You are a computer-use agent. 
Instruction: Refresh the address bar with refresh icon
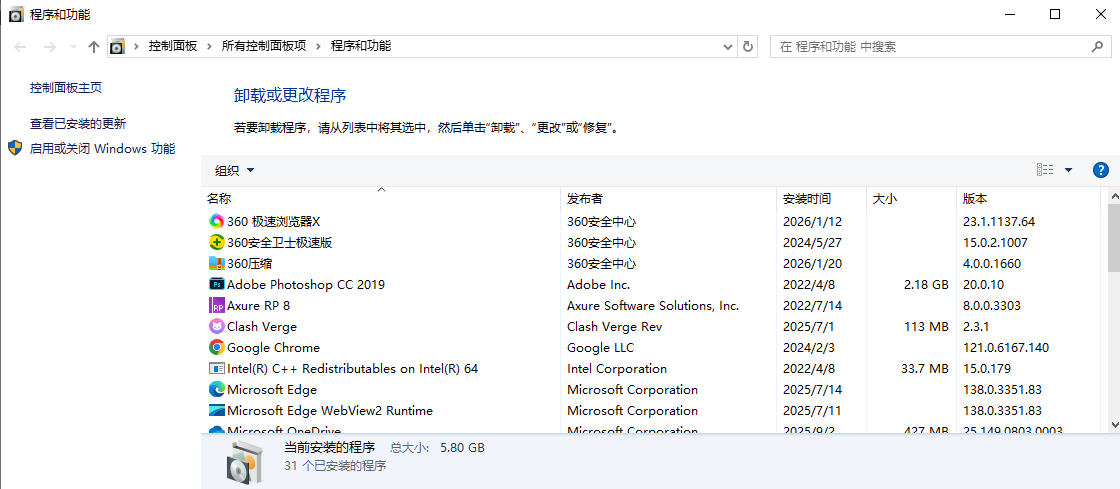(748, 46)
